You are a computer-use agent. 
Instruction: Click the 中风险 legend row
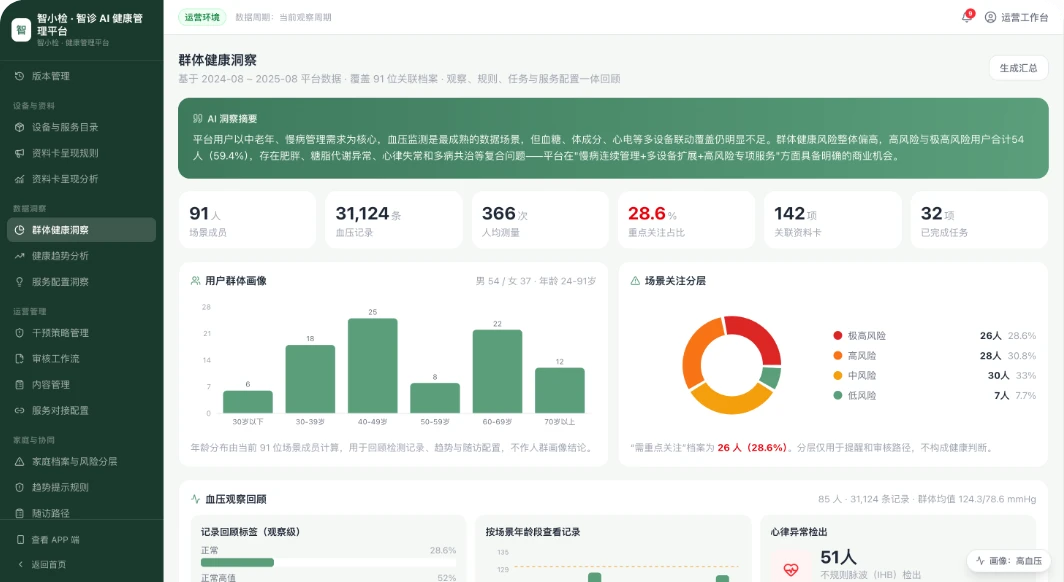(x=934, y=375)
